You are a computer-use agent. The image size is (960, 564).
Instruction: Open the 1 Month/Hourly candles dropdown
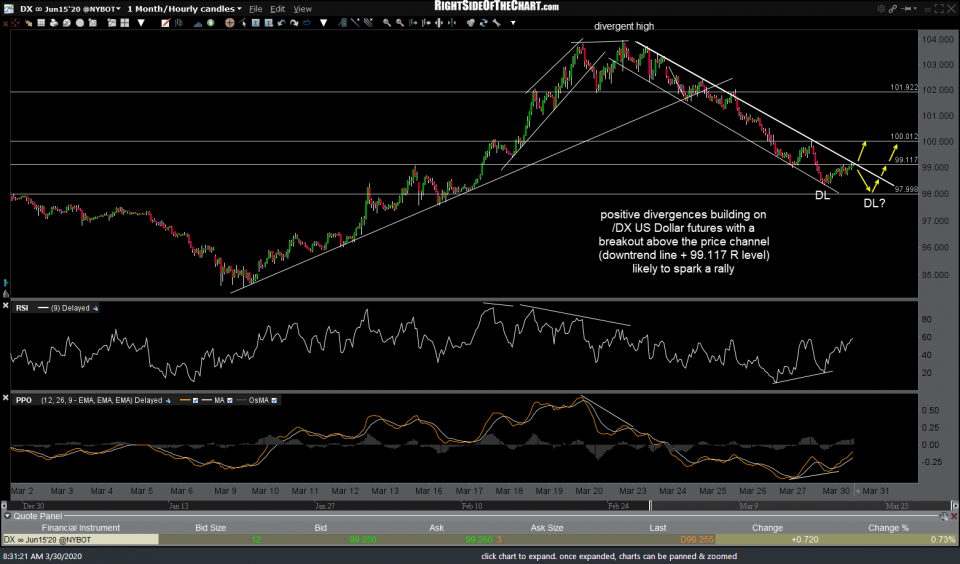point(241,8)
